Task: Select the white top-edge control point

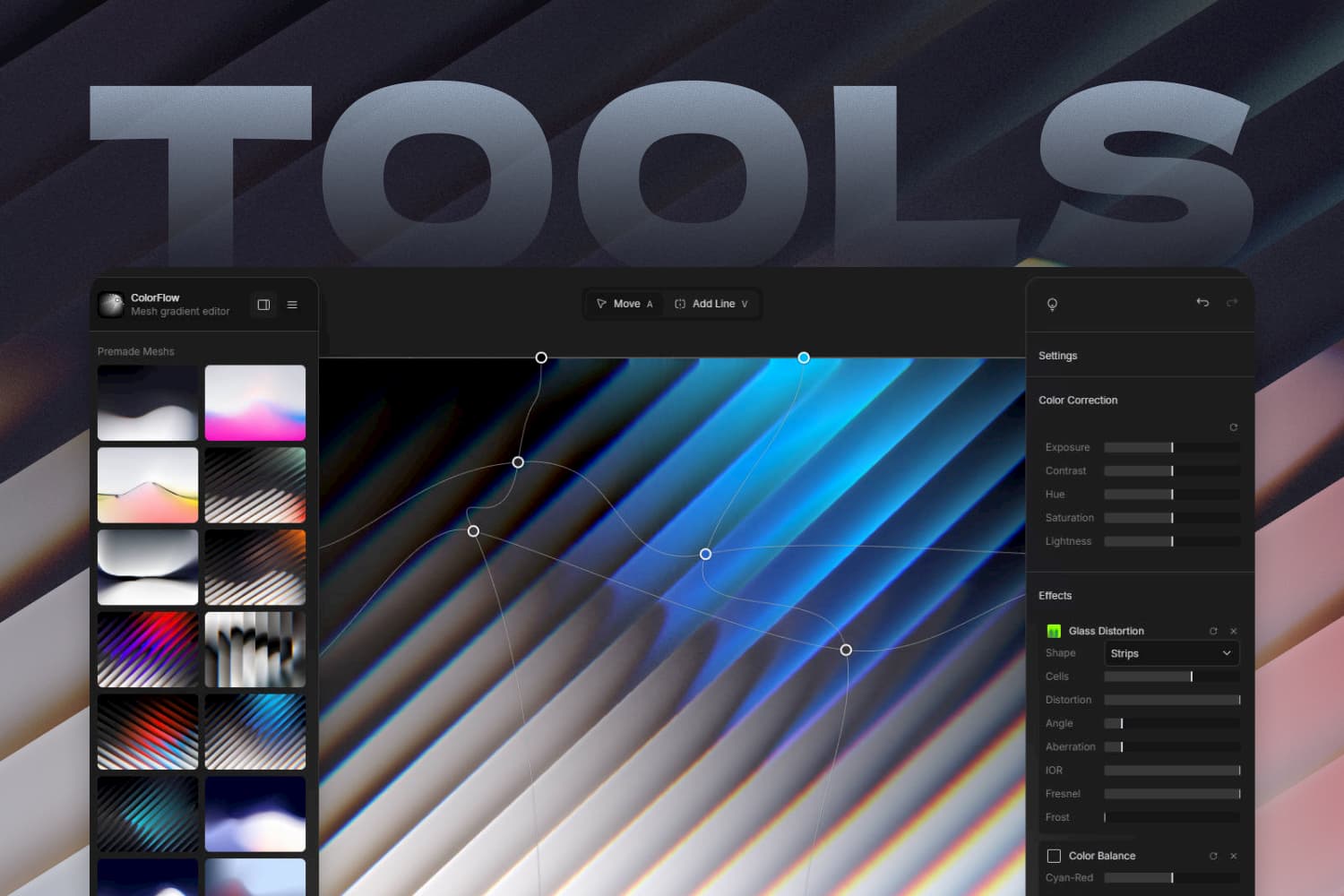Action: click(541, 358)
